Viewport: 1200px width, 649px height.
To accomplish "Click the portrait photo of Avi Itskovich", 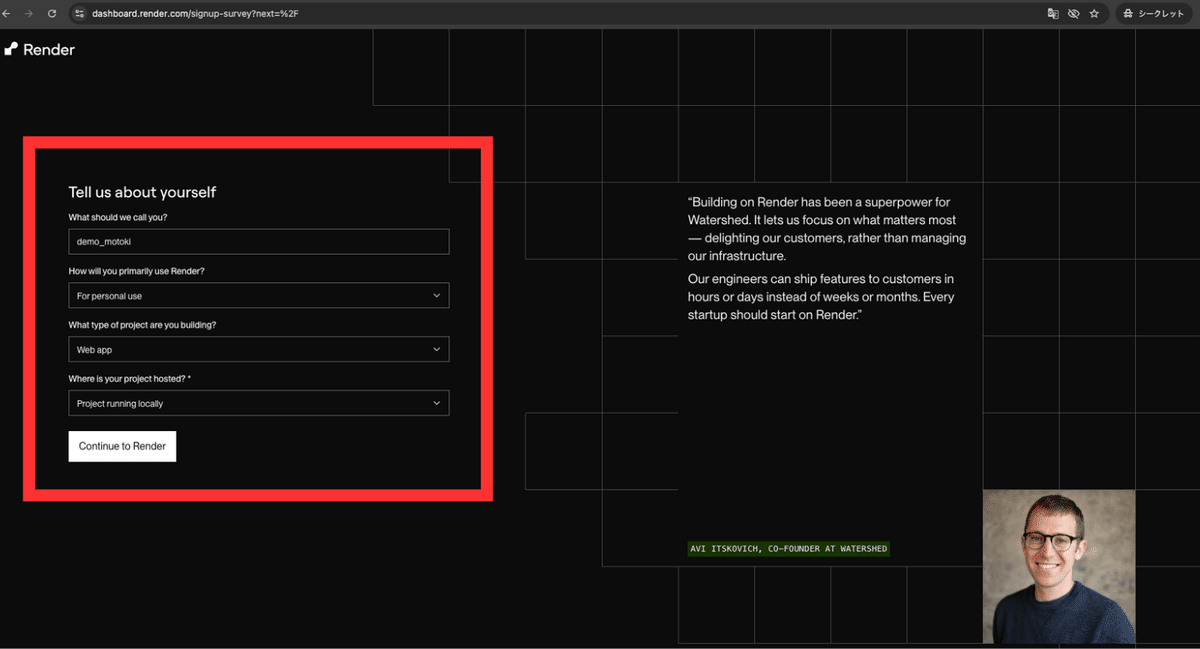I will (1059, 567).
